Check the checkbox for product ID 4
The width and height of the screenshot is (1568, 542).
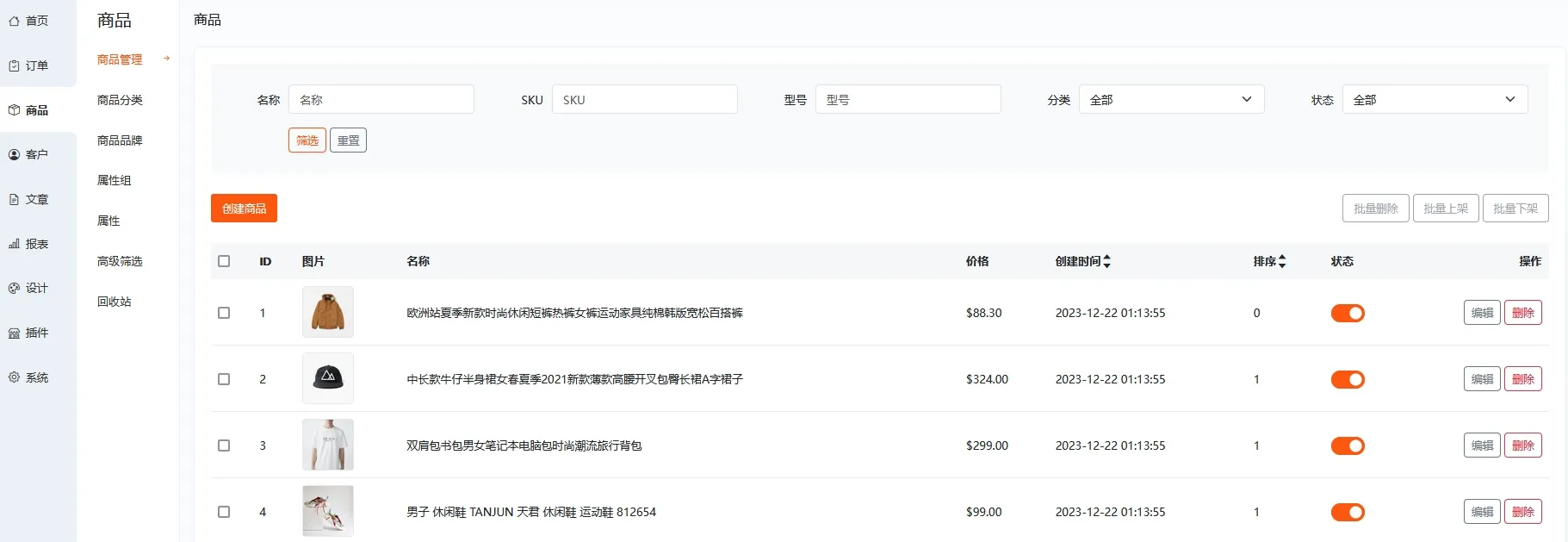[224, 512]
